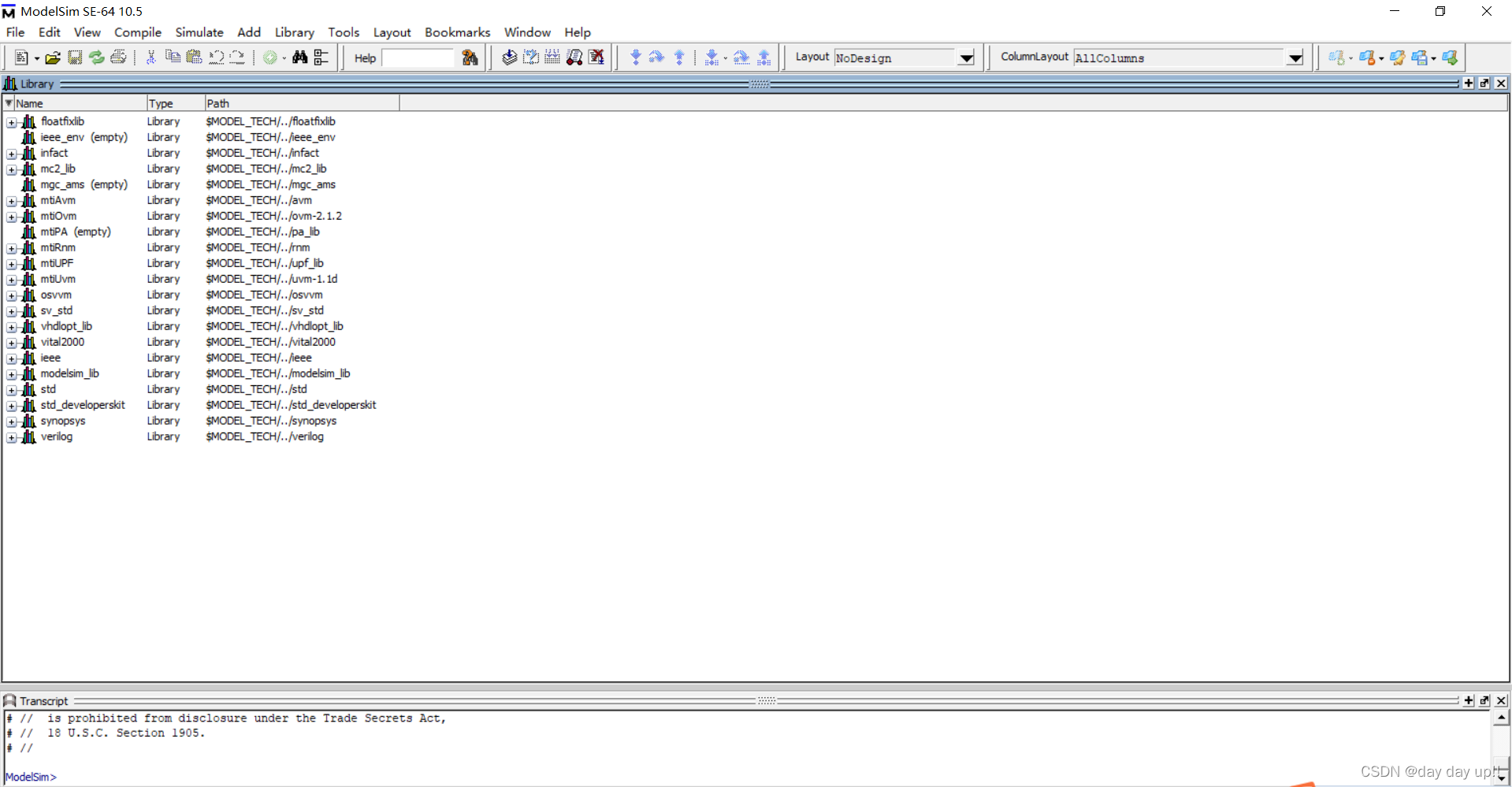
Task: Click the Cut scissors icon
Action: [x=151, y=58]
